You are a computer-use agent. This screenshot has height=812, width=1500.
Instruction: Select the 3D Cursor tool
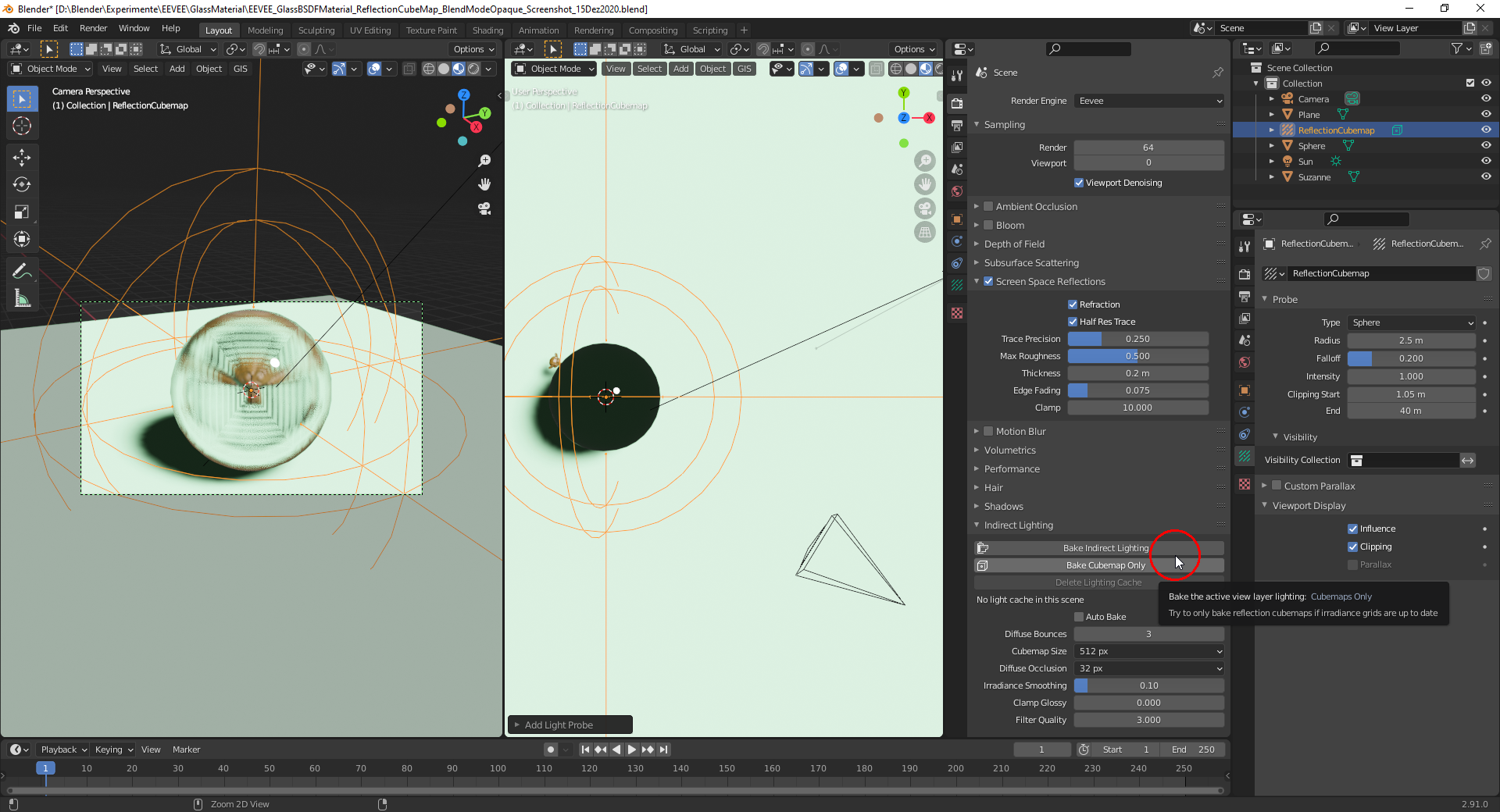pyautogui.click(x=22, y=126)
